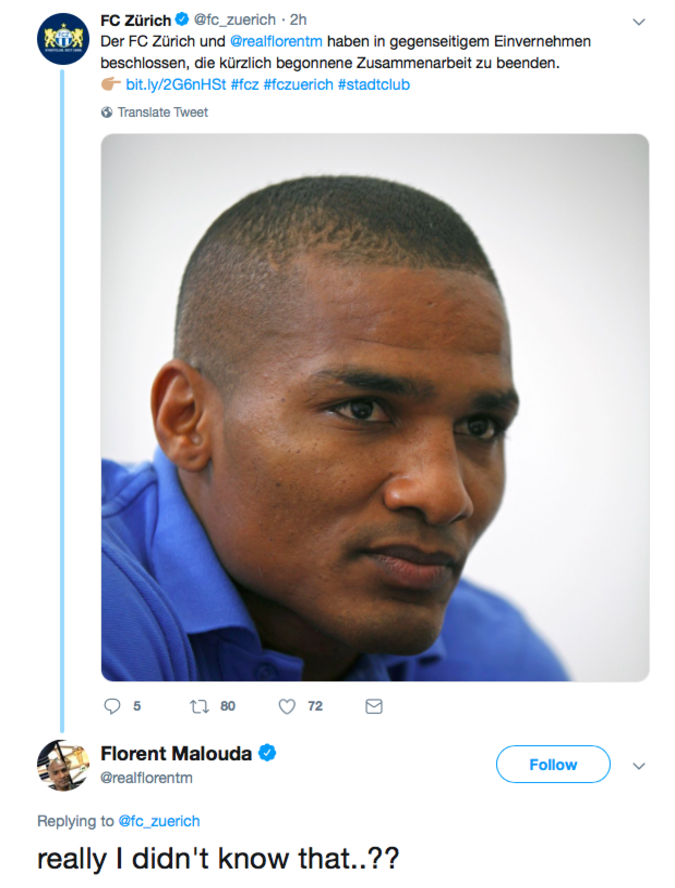
Task: Follow Florent Malouda
Action: click(552, 764)
